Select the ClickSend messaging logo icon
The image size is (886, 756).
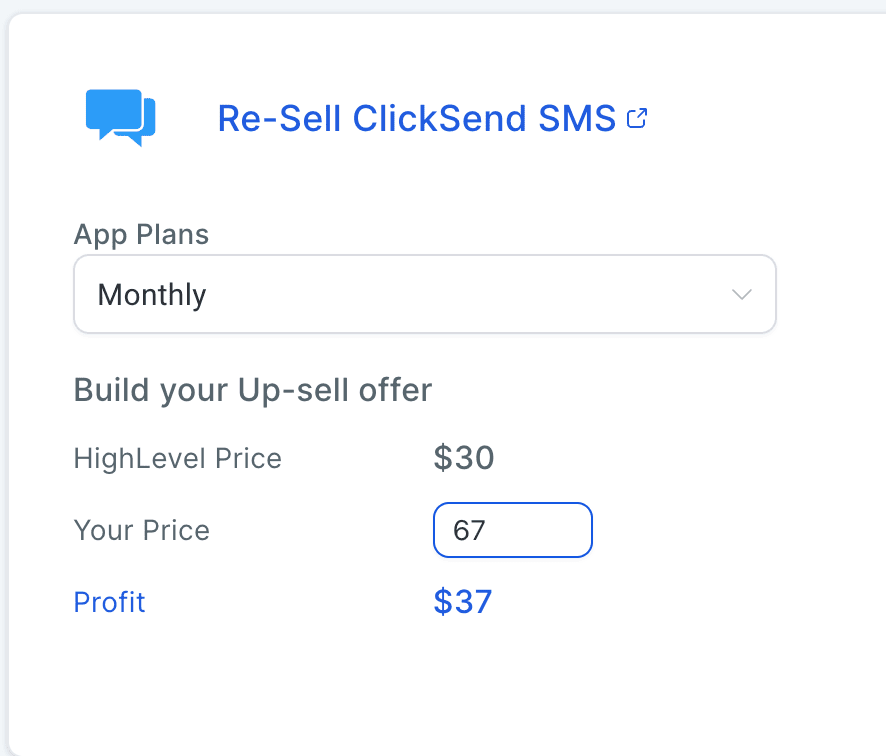tap(119, 117)
